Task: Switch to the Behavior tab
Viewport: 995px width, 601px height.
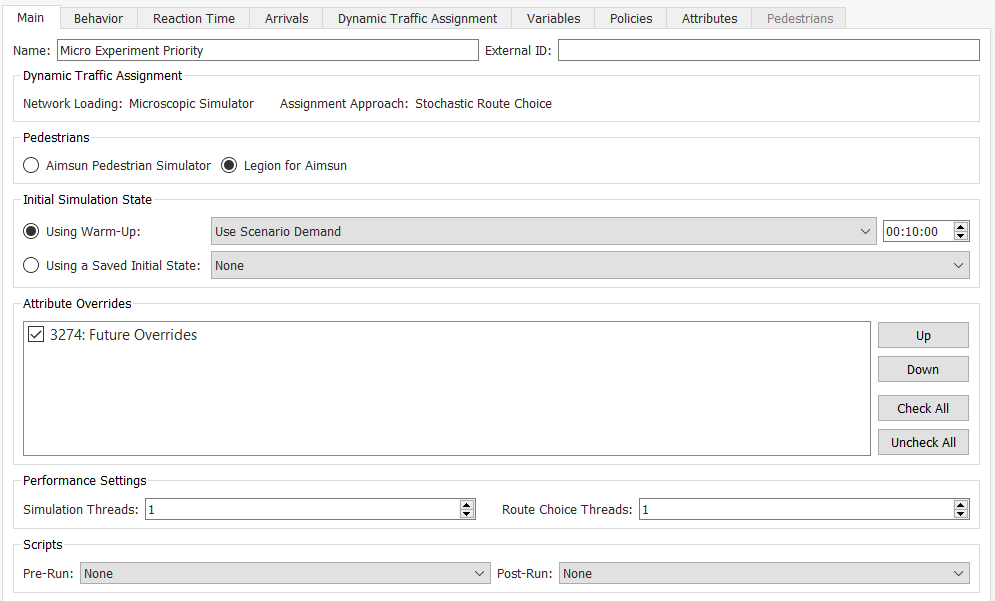Action: point(98,18)
